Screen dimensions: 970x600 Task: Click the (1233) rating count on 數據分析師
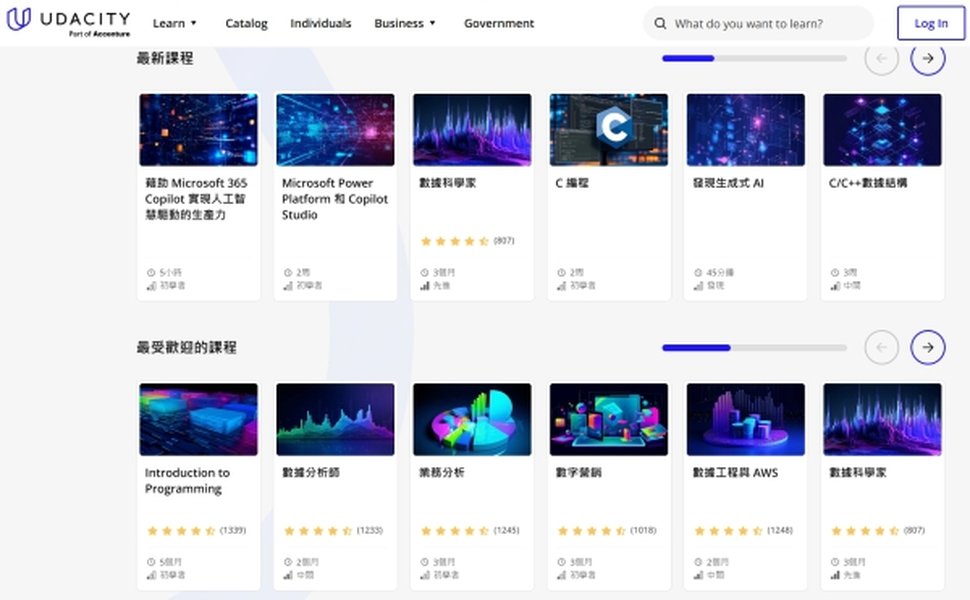(x=369, y=531)
